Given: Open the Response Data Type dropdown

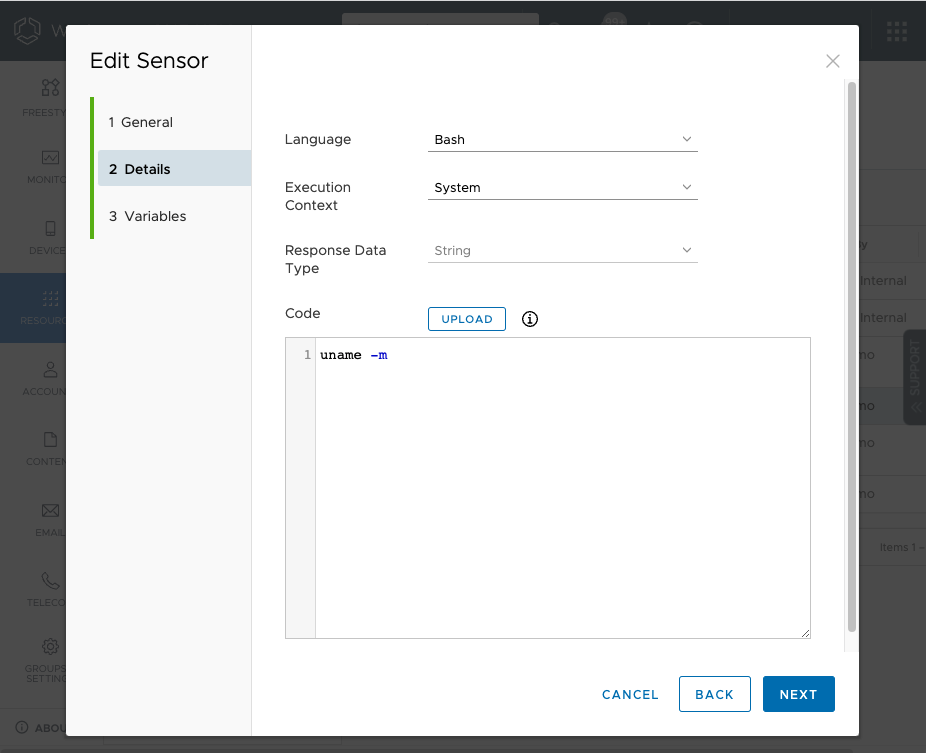Looking at the screenshot, I should [562, 251].
